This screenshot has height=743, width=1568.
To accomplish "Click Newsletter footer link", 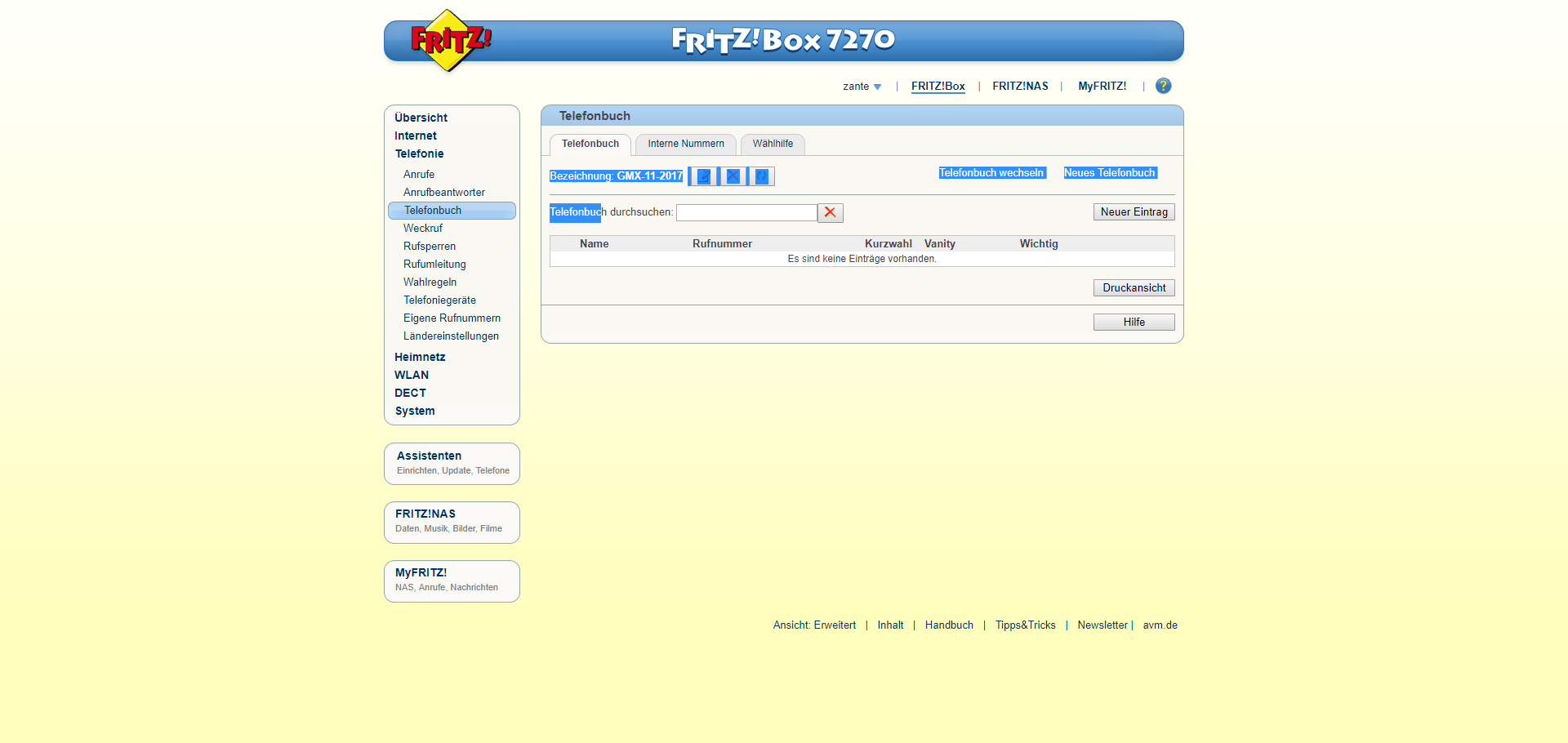I will pos(1102,625).
